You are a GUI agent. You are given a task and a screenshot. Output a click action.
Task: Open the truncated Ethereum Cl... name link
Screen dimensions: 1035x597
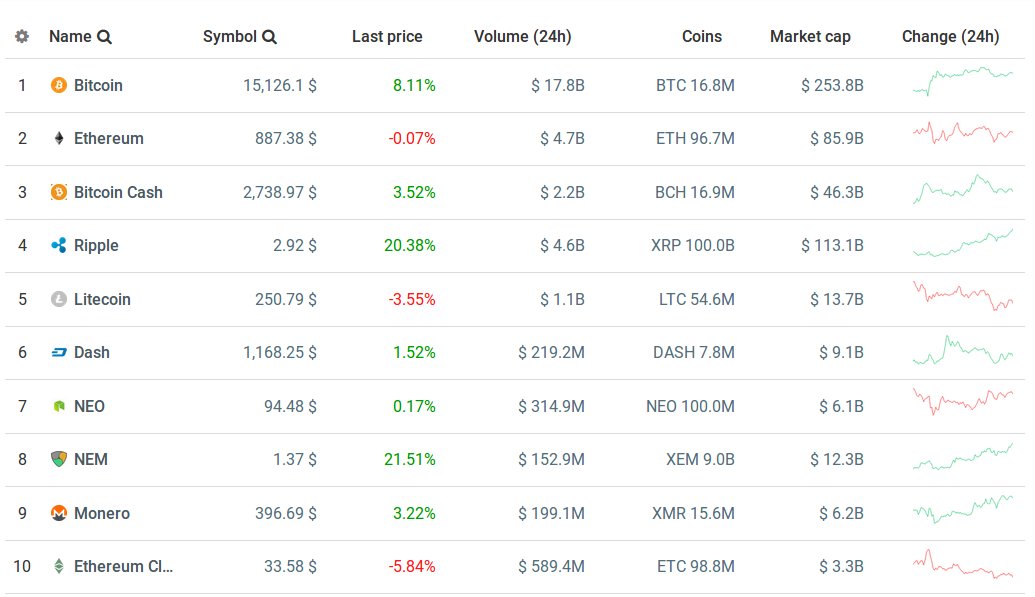(x=123, y=566)
